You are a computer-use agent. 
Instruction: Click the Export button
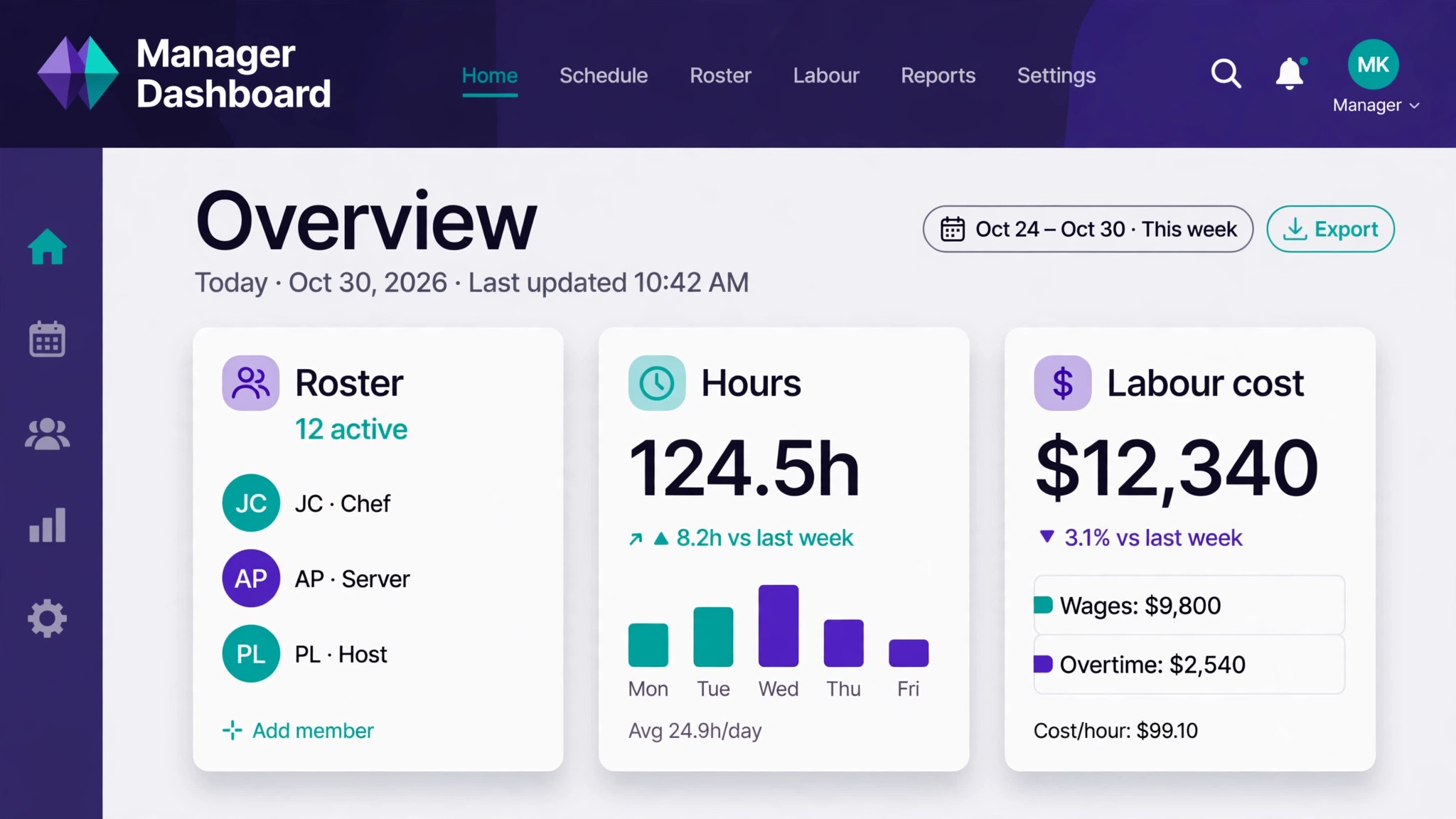click(1330, 229)
